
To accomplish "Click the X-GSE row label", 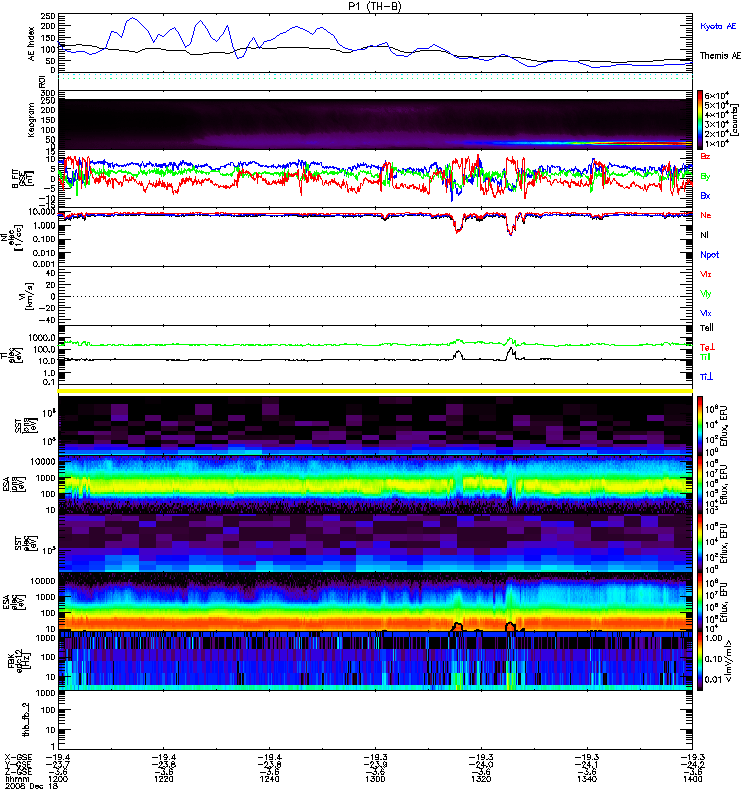I will click(18, 757).
